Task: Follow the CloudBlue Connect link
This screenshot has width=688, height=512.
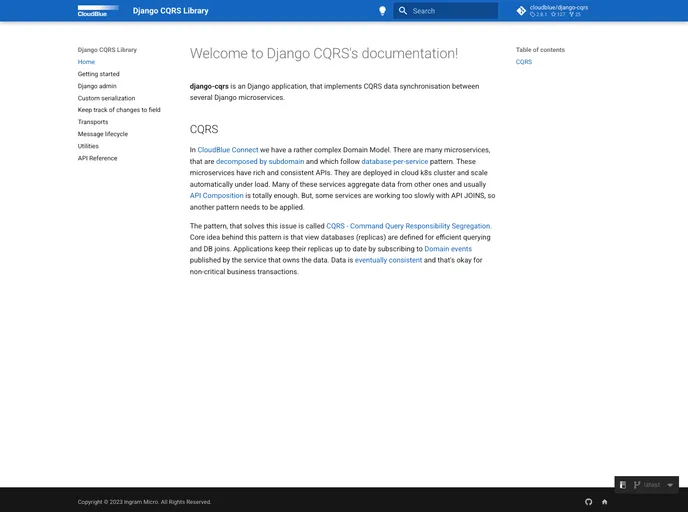Action: point(228,150)
